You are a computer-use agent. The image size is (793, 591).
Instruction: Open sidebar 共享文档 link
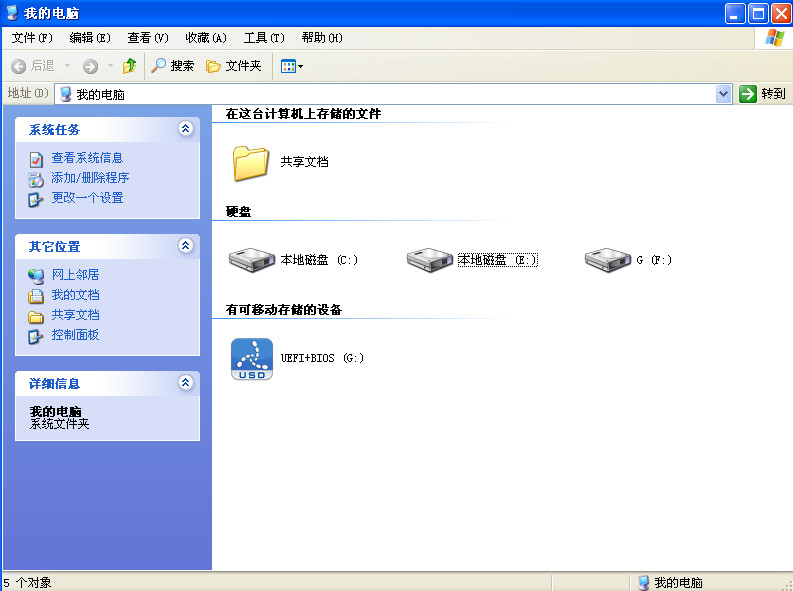click(75, 315)
